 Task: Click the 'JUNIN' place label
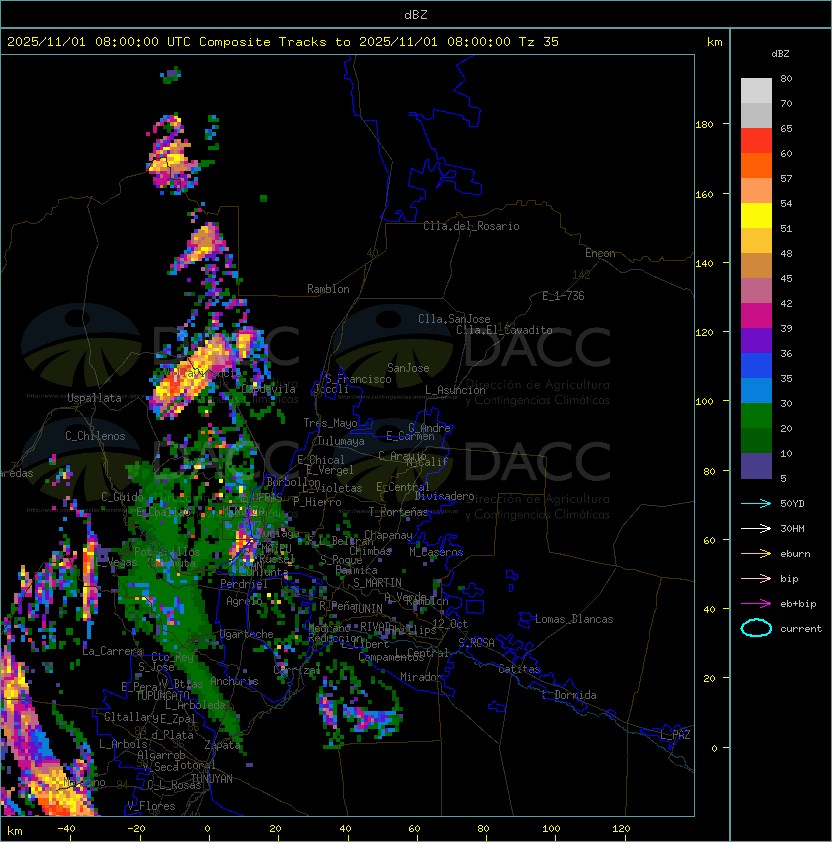367,609
